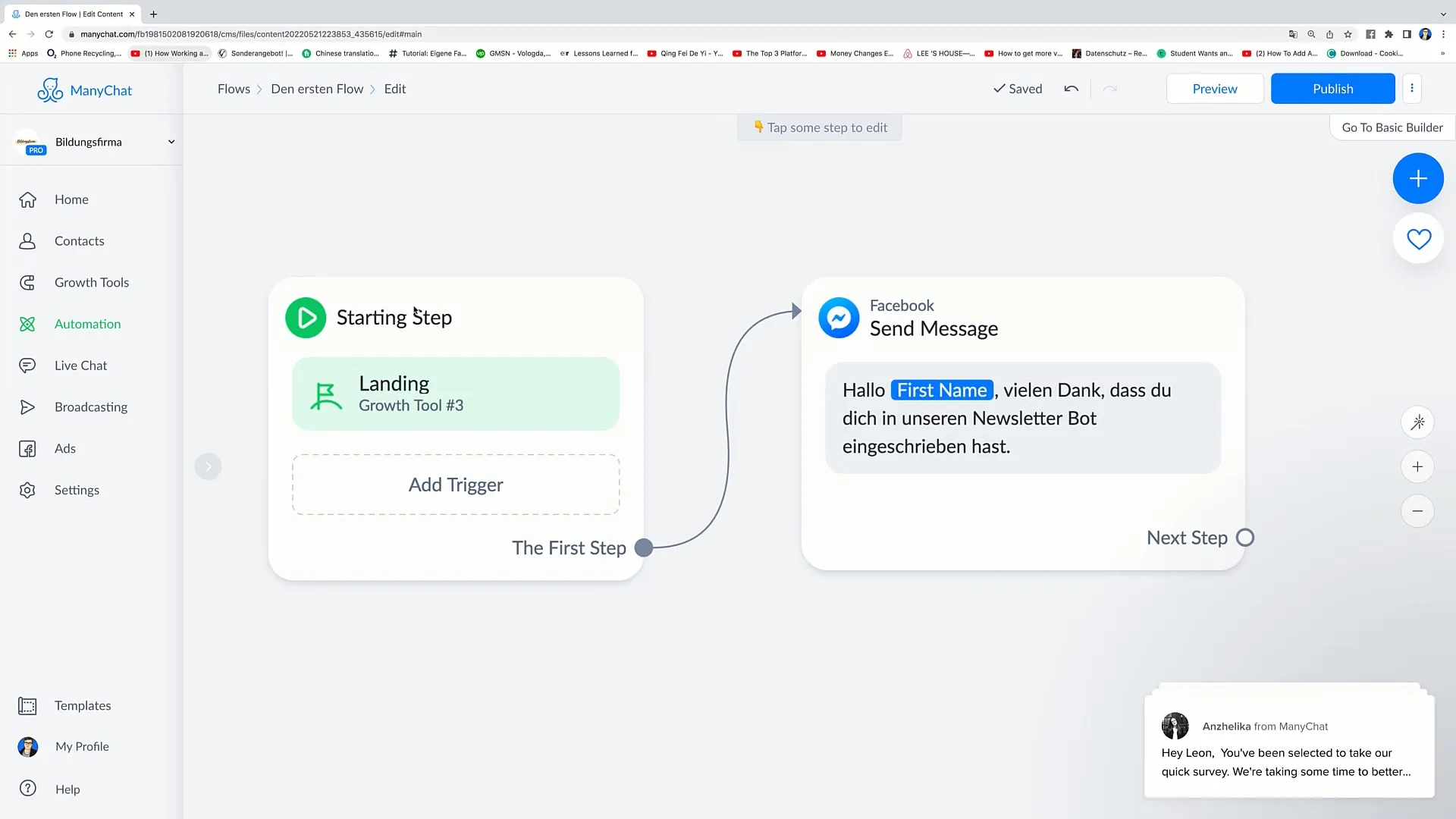
Task: Open the Chinese translation bookmark
Action: pyautogui.click(x=340, y=53)
